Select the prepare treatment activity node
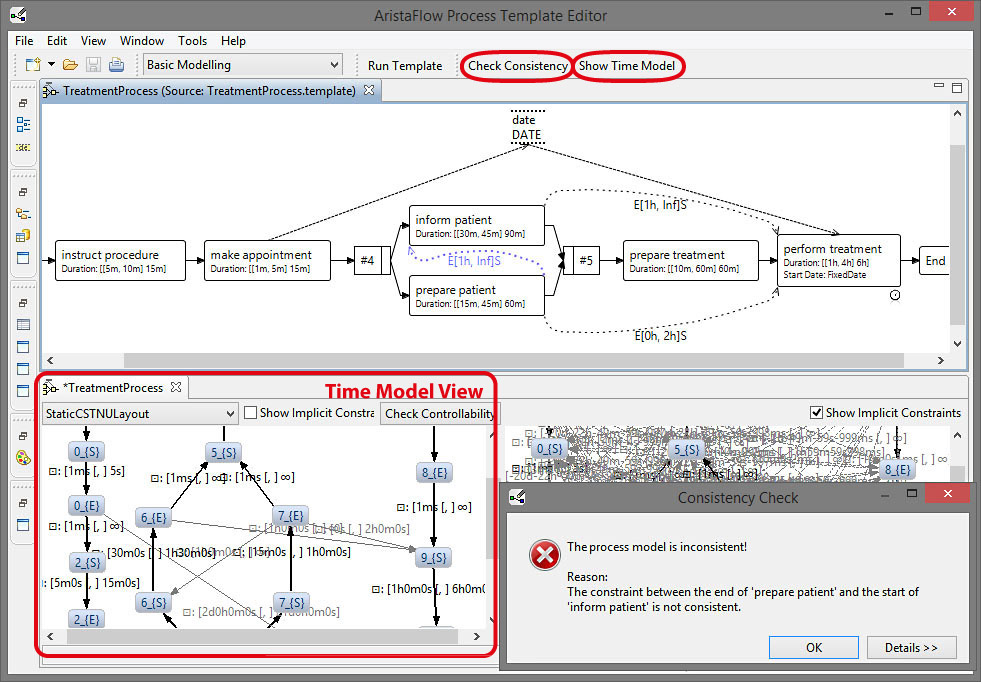 (x=691, y=260)
